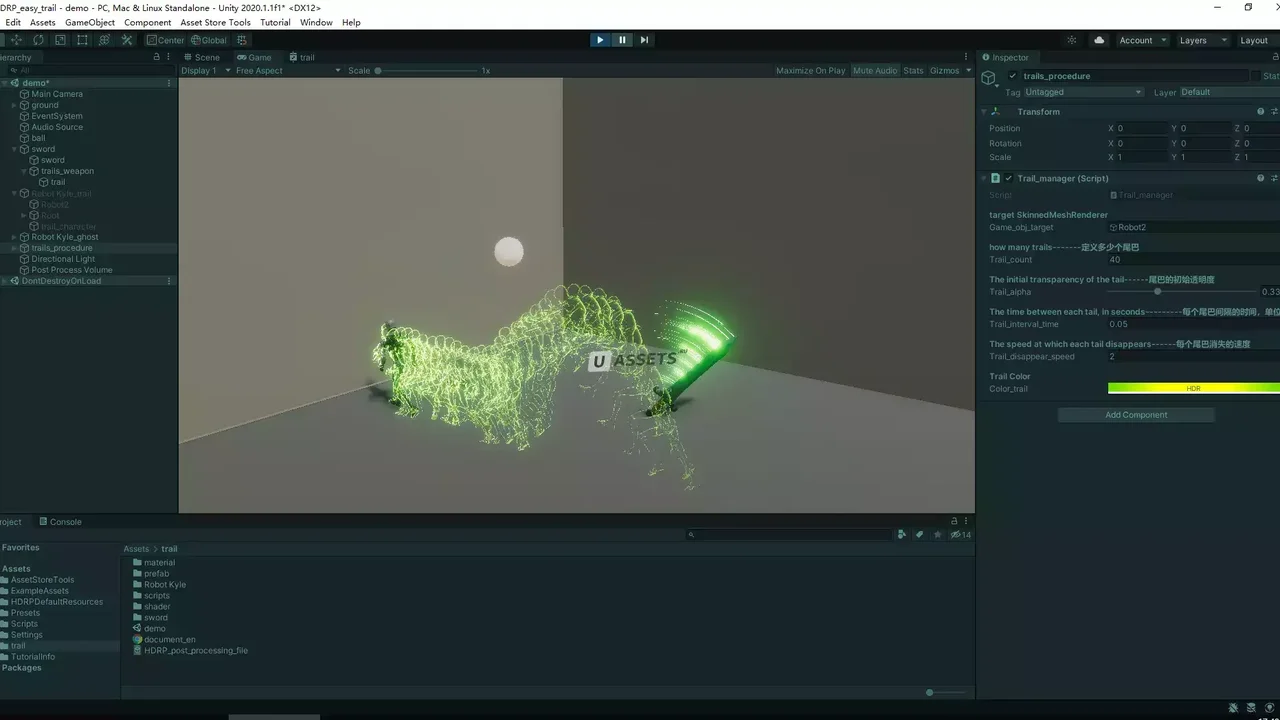This screenshot has width=1280, height=720.
Task: Open the Assets menu
Action: point(43,22)
